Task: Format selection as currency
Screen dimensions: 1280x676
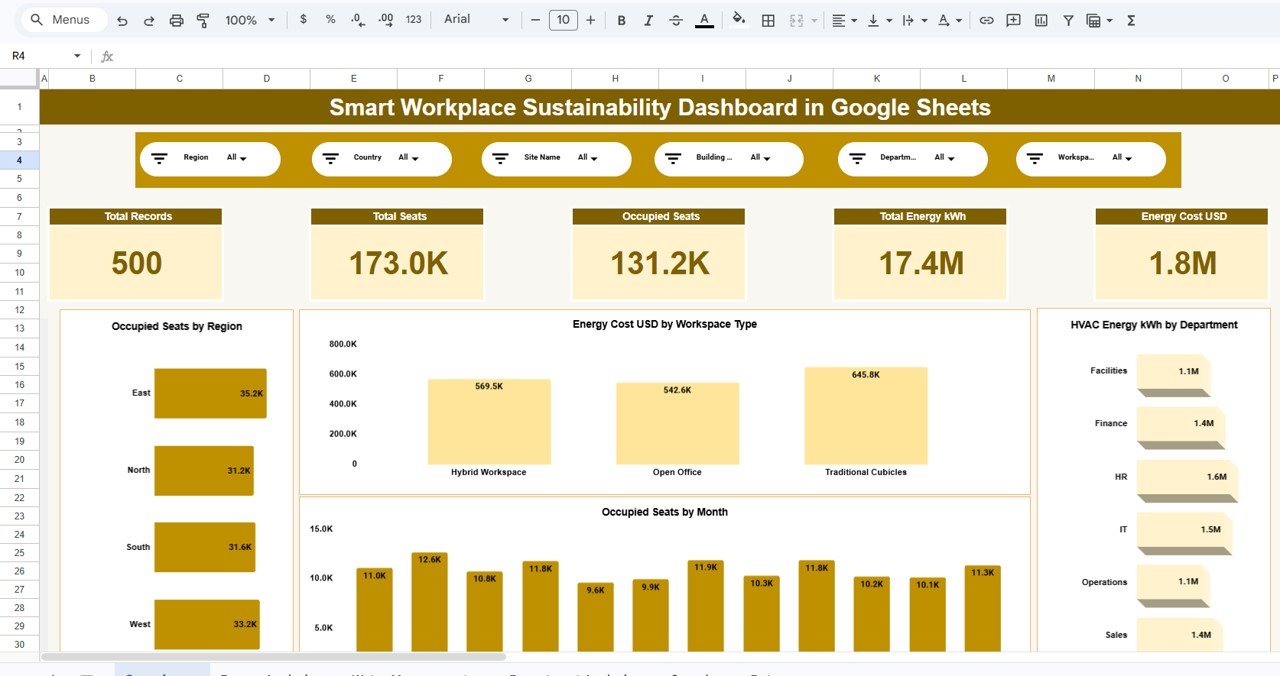Action: [303, 19]
